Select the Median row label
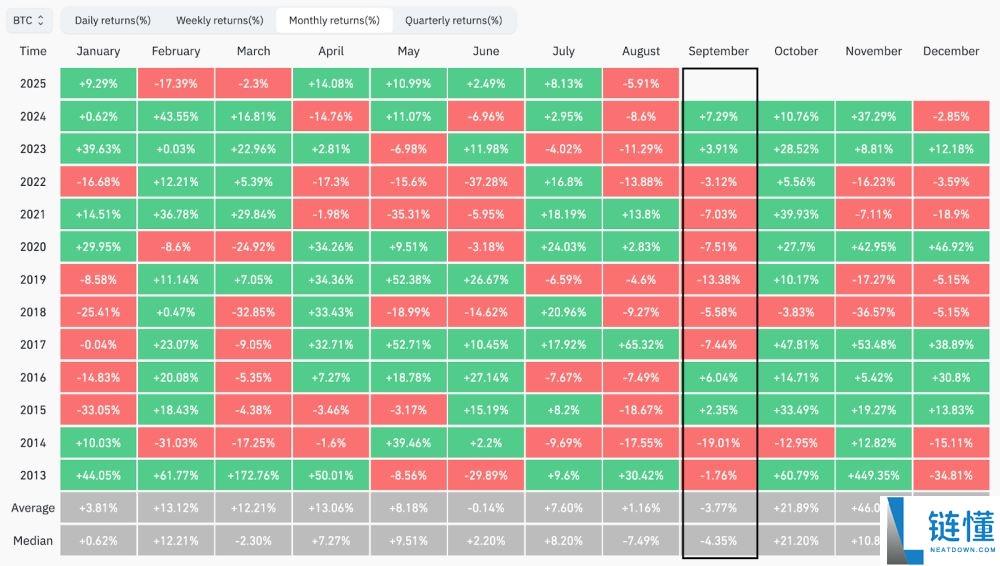This screenshot has height=566, width=1000. click(33, 541)
